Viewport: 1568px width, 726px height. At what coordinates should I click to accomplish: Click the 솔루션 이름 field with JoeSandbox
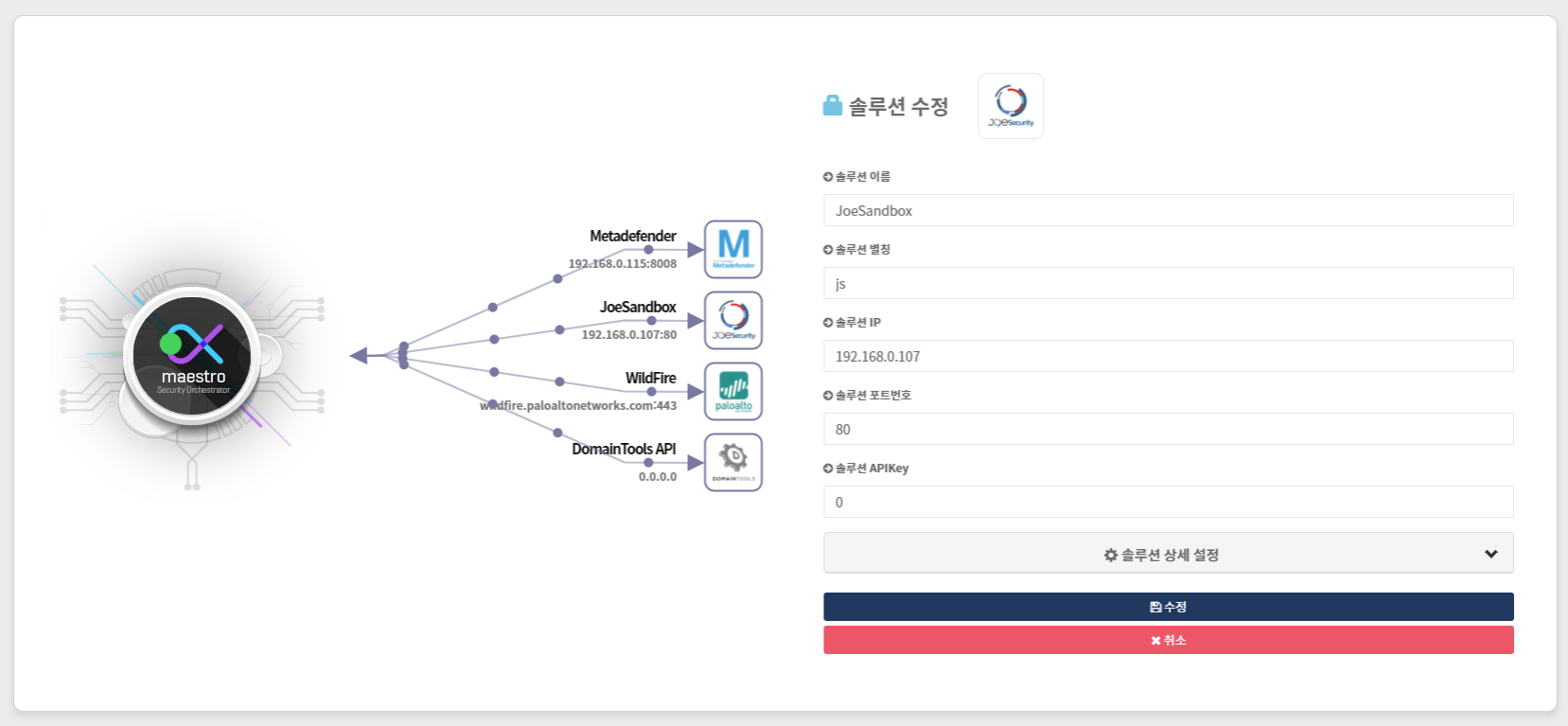(x=1168, y=210)
